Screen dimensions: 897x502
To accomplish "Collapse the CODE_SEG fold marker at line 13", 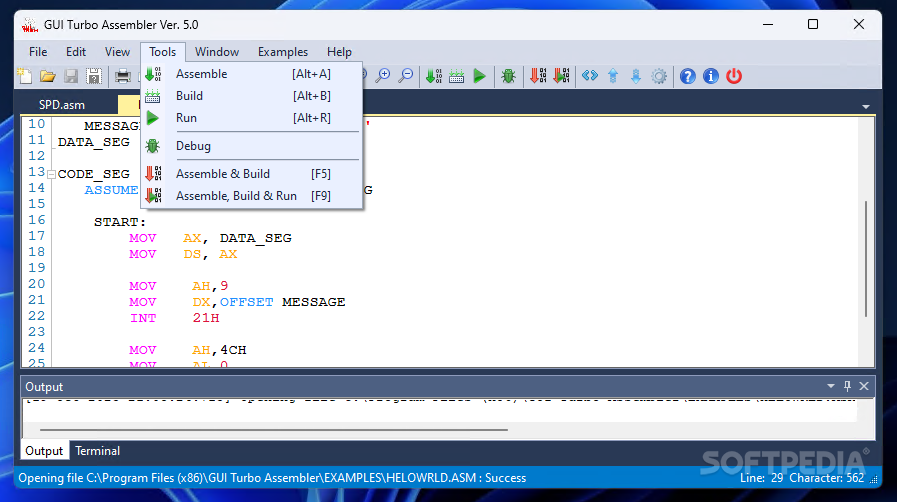I will [51, 174].
